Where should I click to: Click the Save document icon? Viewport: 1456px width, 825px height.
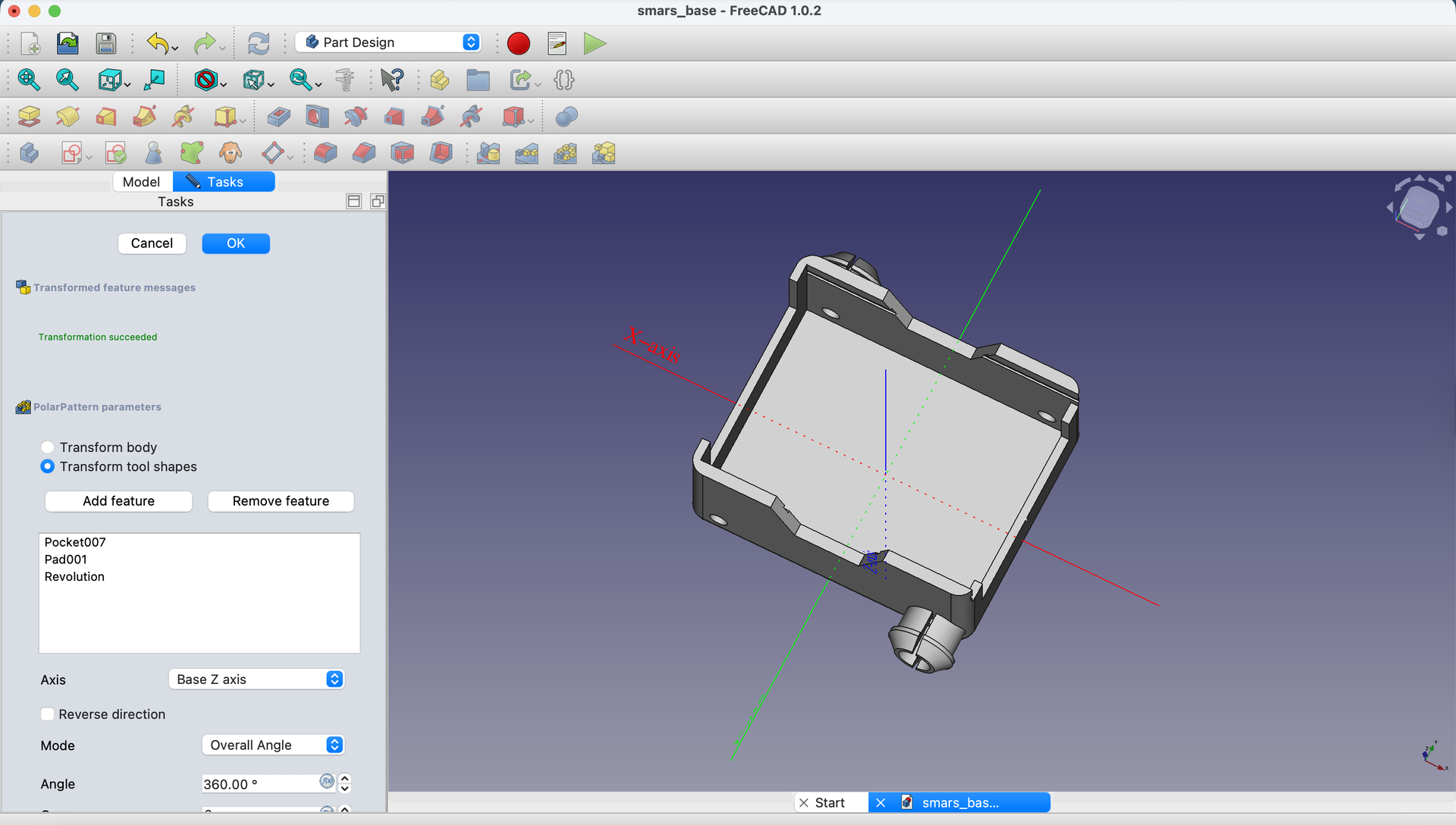click(106, 43)
